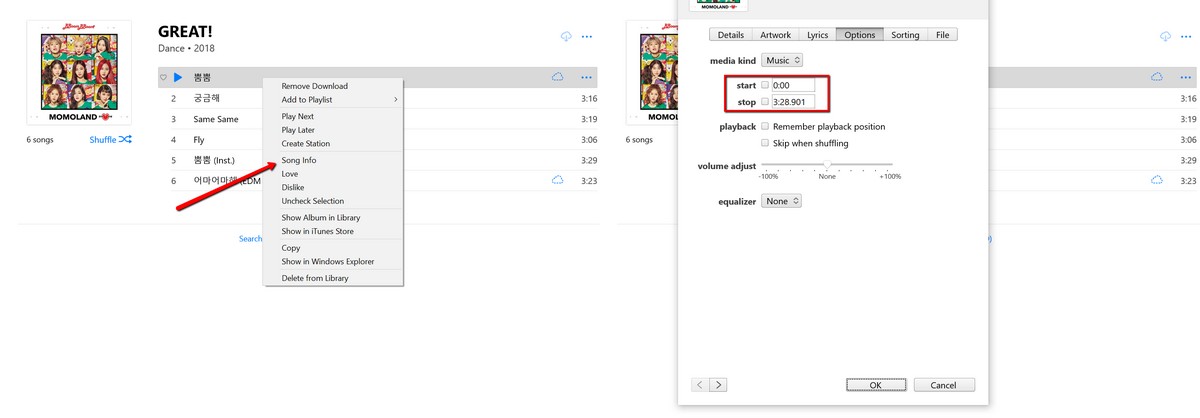This screenshot has height=418, width=1200.
Task: Enable the stop time checkbox
Action: 765,102
